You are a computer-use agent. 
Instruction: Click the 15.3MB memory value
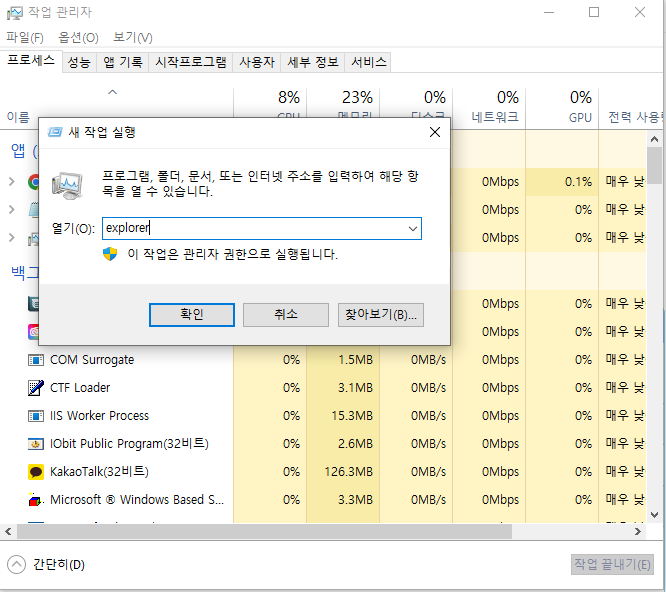coord(352,416)
